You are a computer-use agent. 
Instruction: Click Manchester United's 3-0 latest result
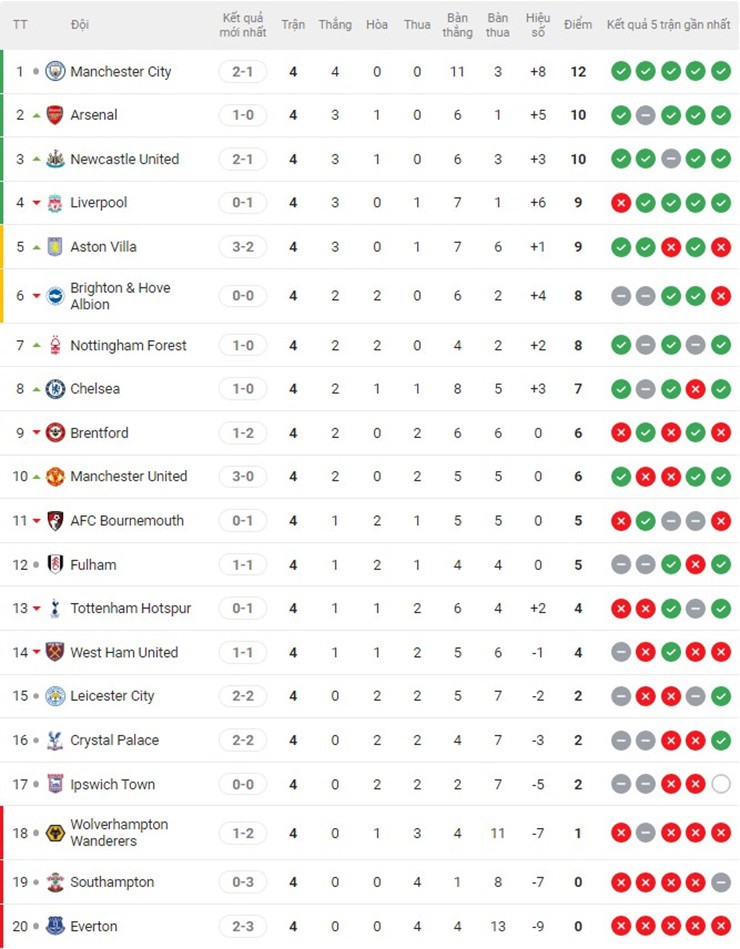click(x=243, y=476)
